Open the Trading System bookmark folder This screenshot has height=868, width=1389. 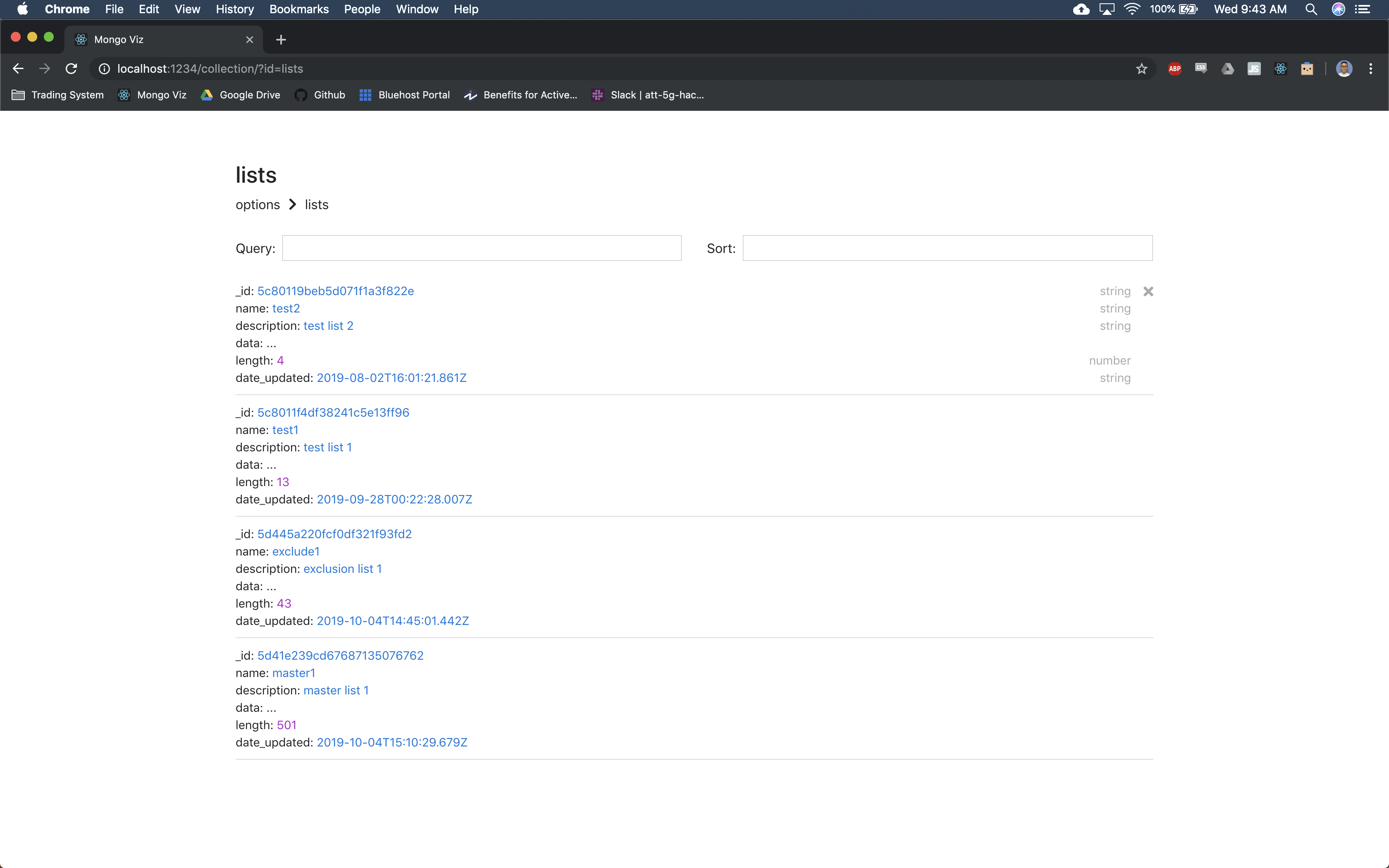point(58,95)
